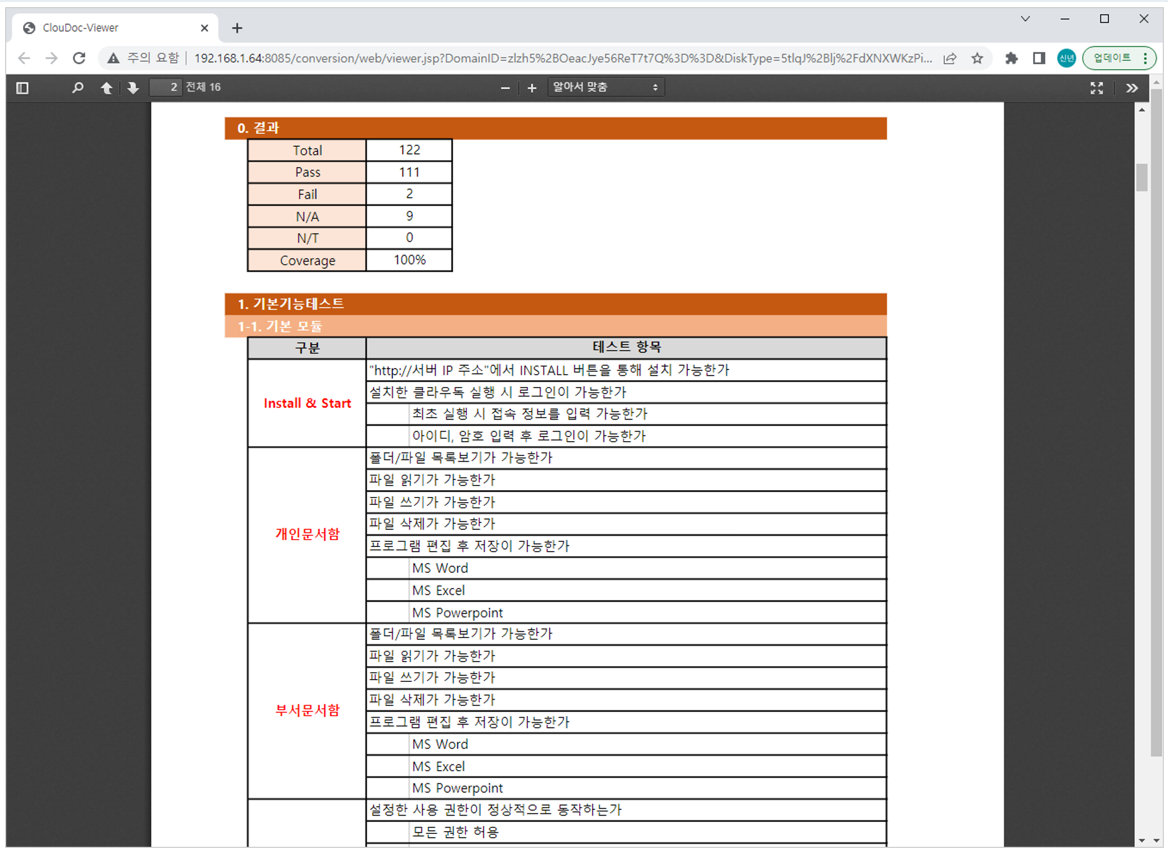Click the not-secure warning icon
The height and width of the screenshot is (853, 1168).
tap(113, 58)
